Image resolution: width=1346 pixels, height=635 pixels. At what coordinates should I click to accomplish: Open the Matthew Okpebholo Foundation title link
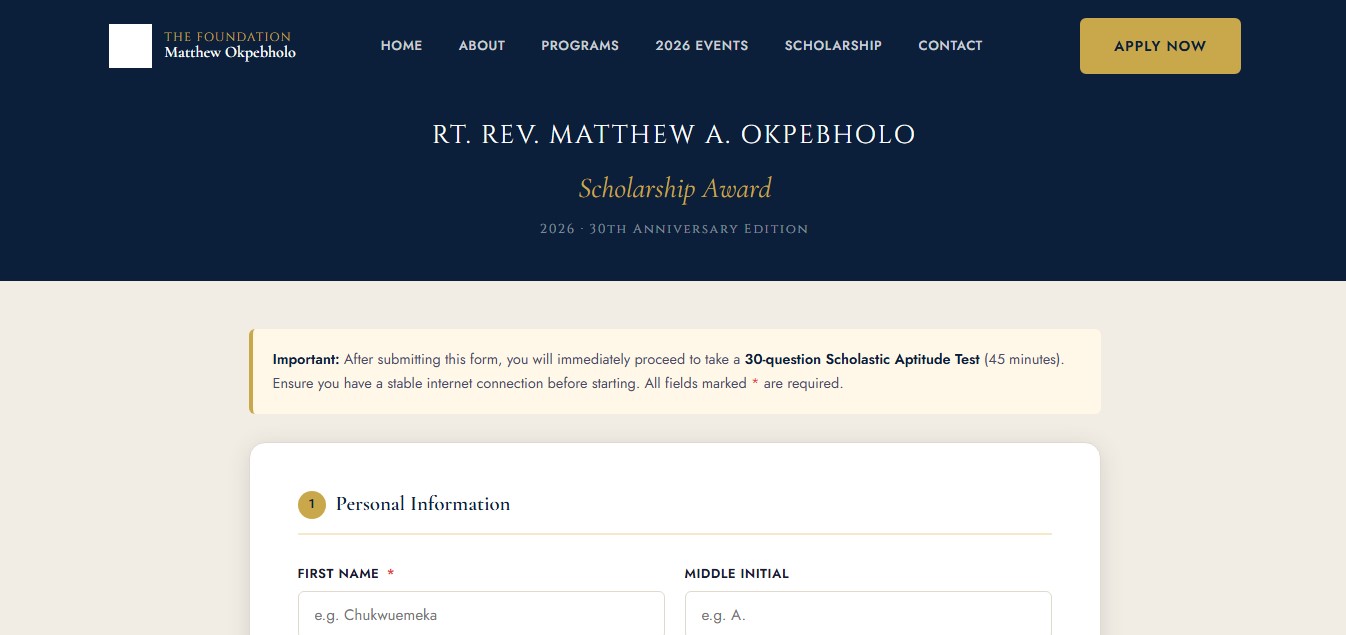[230, 45]
